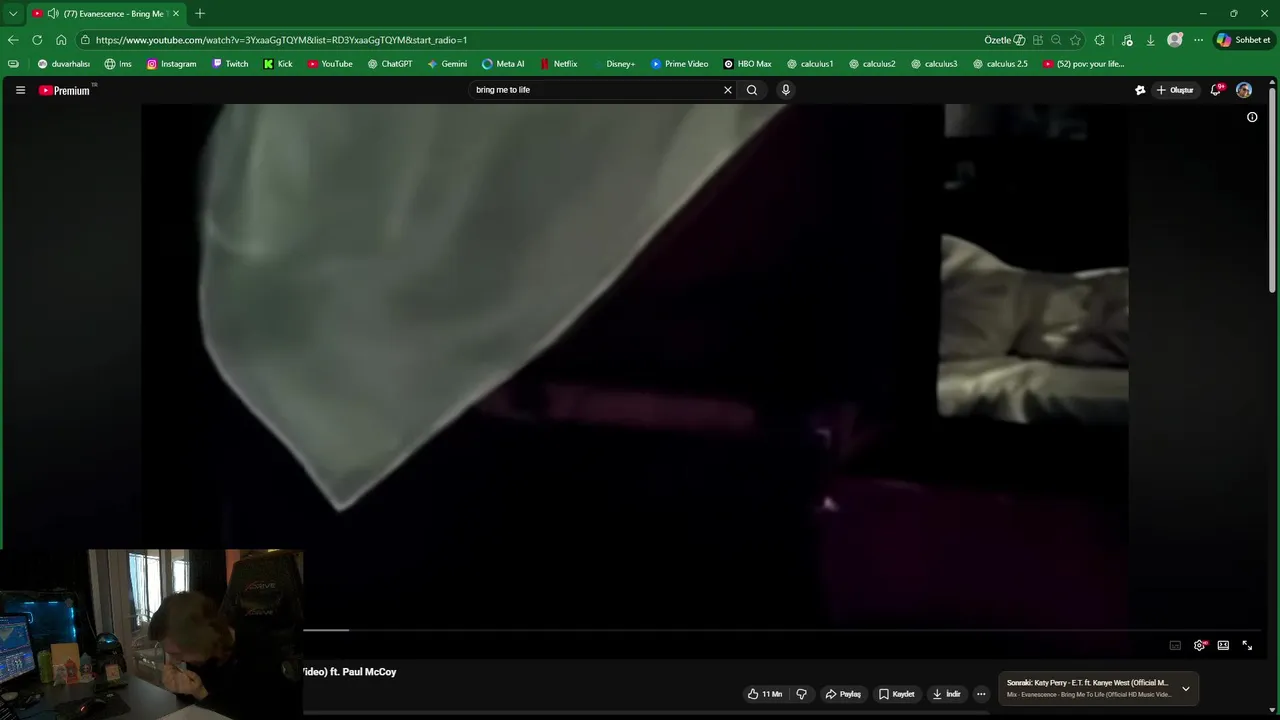
Task: Open Kick bookmark
Action: coord(279,64)
